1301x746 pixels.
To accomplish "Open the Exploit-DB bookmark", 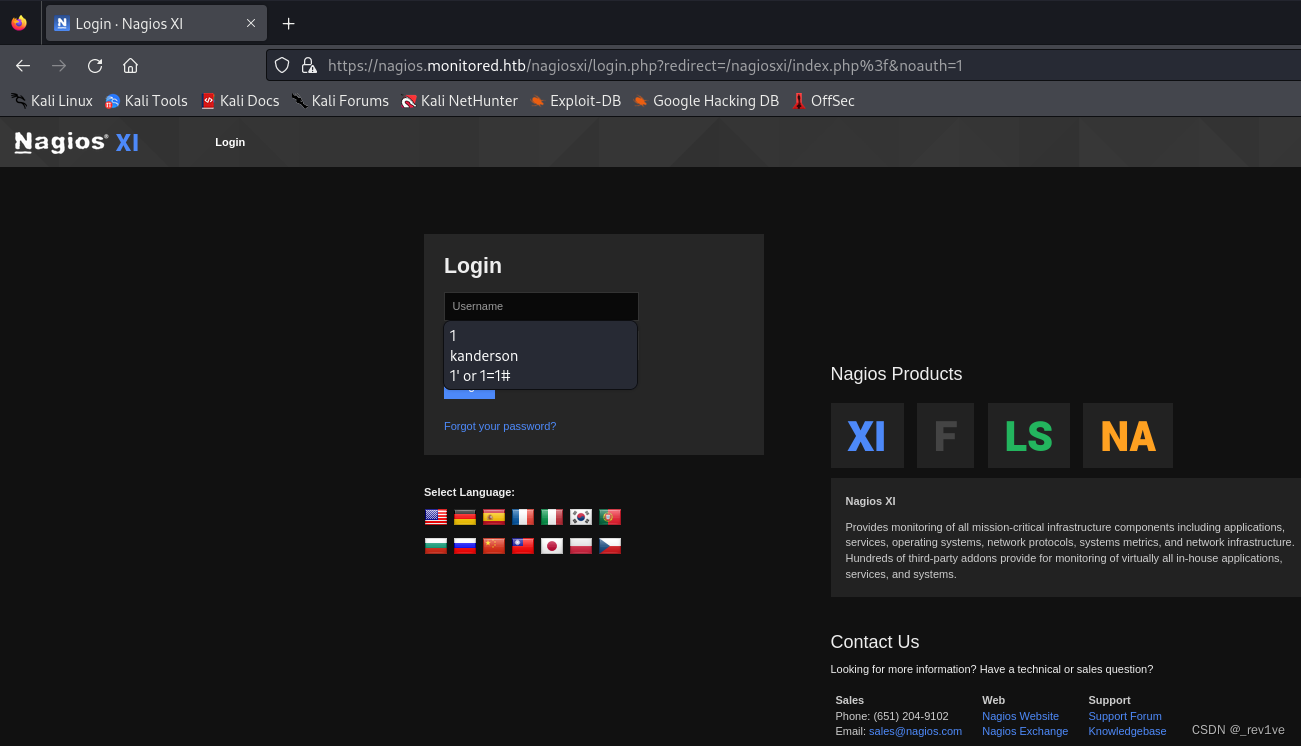I will [575, 101].
